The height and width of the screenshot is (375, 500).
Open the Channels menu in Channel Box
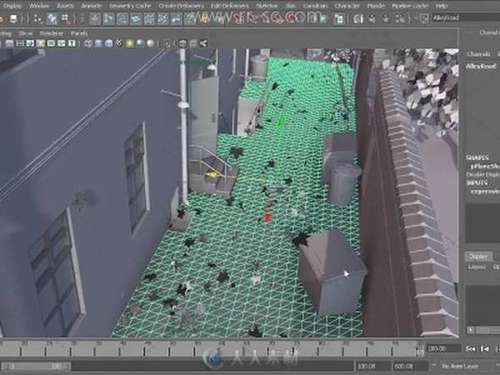[x=478, y=54]
